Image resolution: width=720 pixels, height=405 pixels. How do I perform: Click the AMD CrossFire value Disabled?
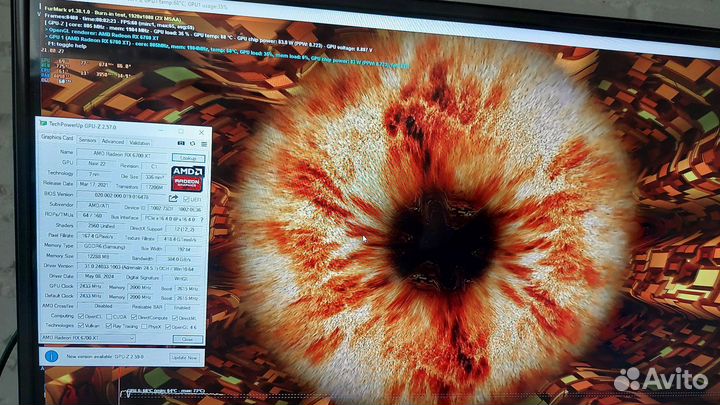point(103,306)
